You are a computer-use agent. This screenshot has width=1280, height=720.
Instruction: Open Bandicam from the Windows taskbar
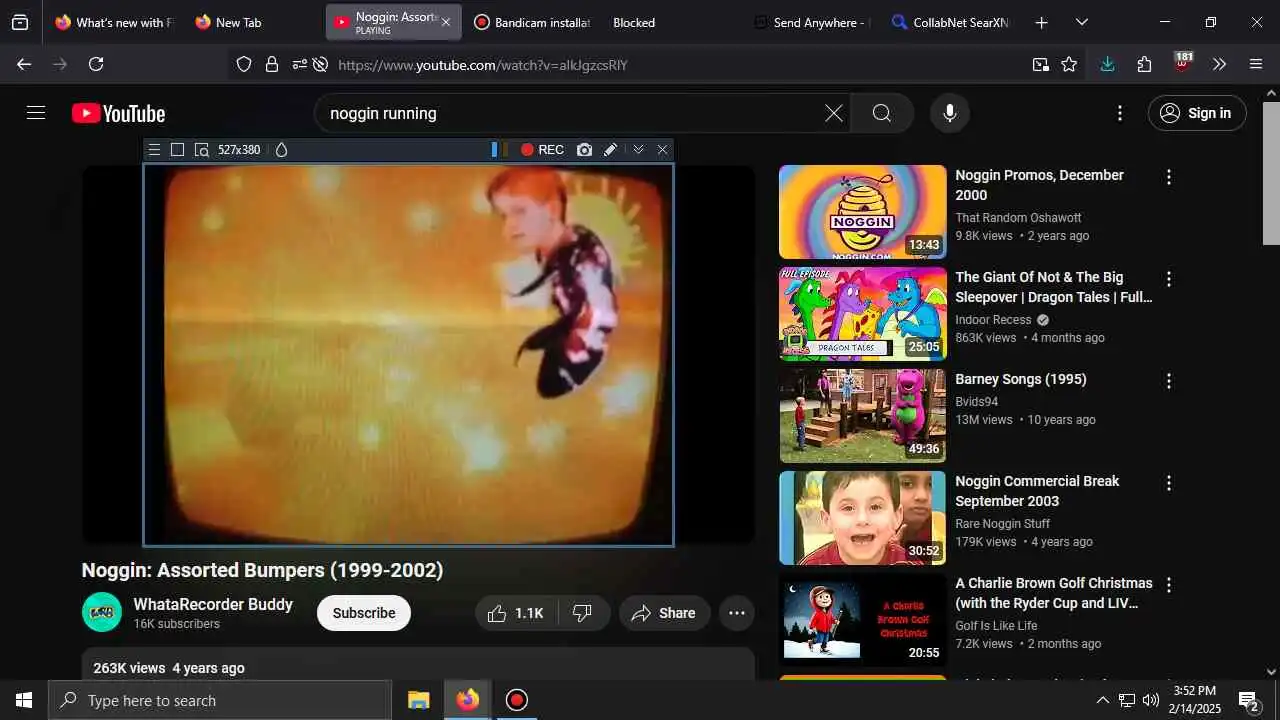[x=516, y=700]
